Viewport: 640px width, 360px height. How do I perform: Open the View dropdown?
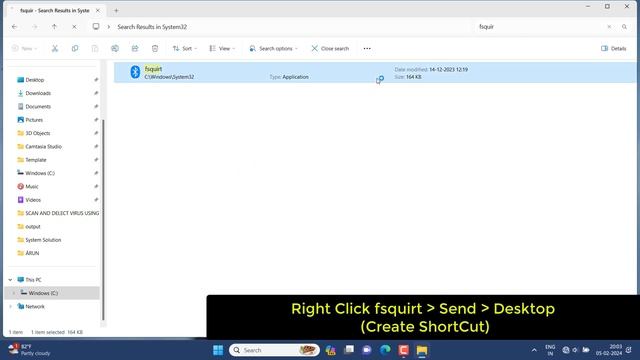click(x=222, y=49)
